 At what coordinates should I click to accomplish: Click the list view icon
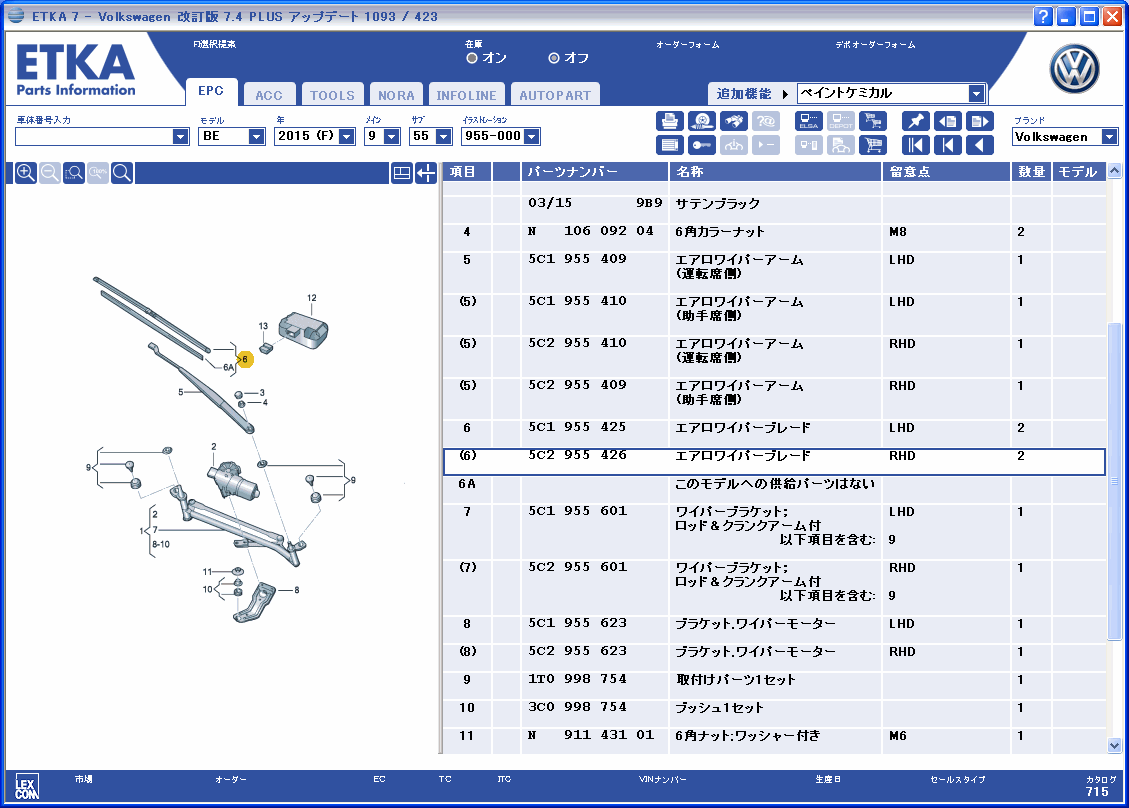point(670,145)
